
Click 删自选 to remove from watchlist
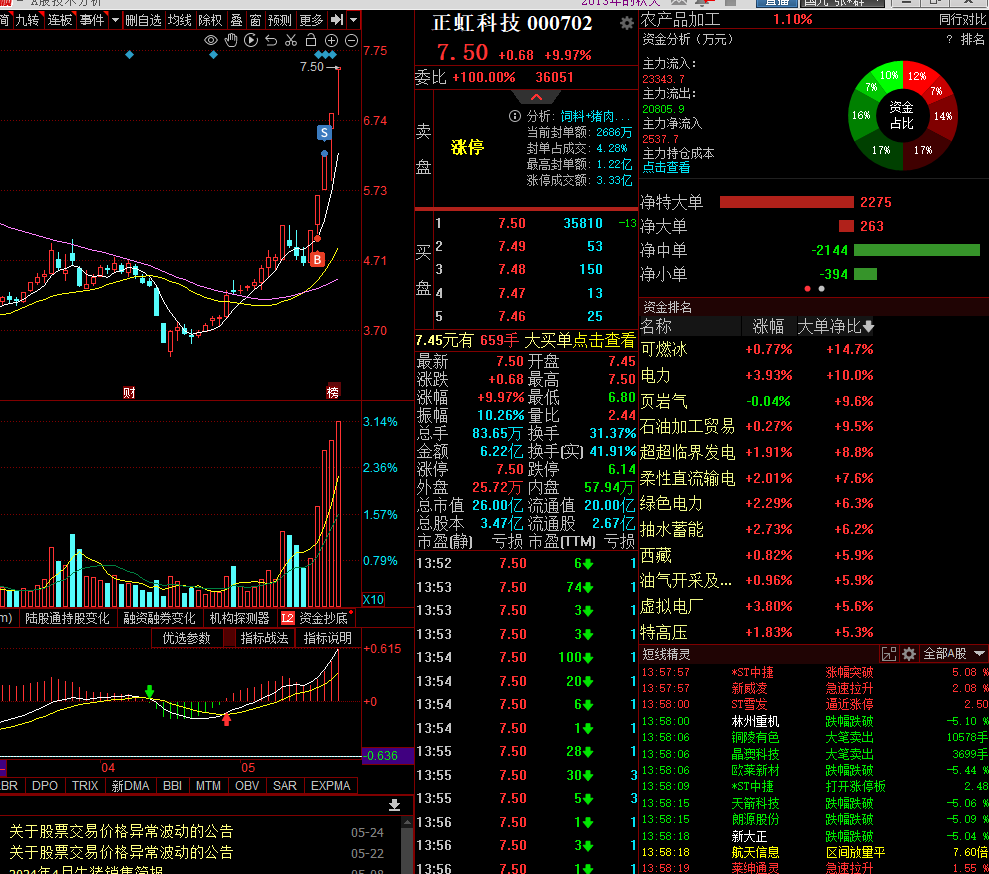click(143, 20)
